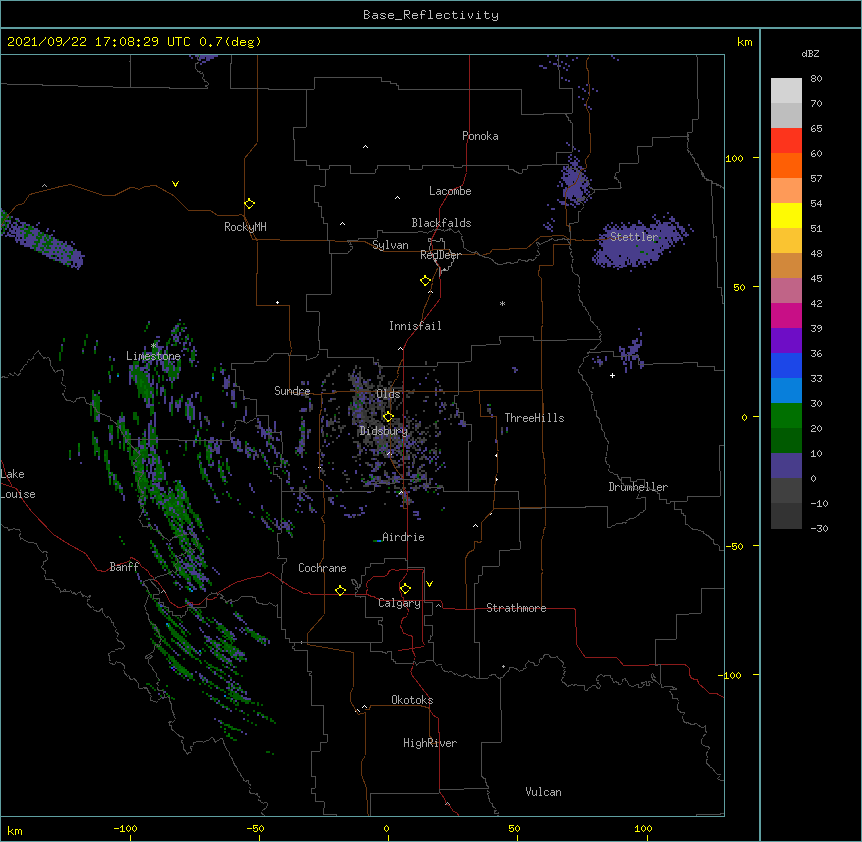Click the -100 tick label on bottom axis

point(125,828)
